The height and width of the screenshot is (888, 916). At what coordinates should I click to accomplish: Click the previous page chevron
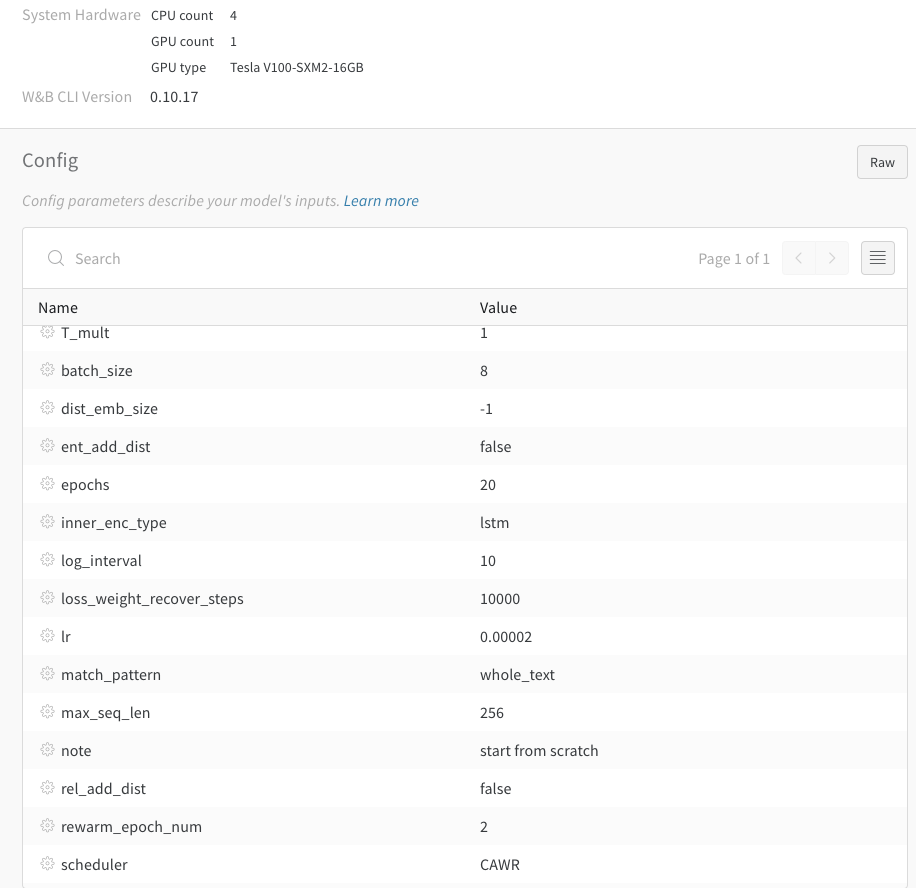point(798,258)
